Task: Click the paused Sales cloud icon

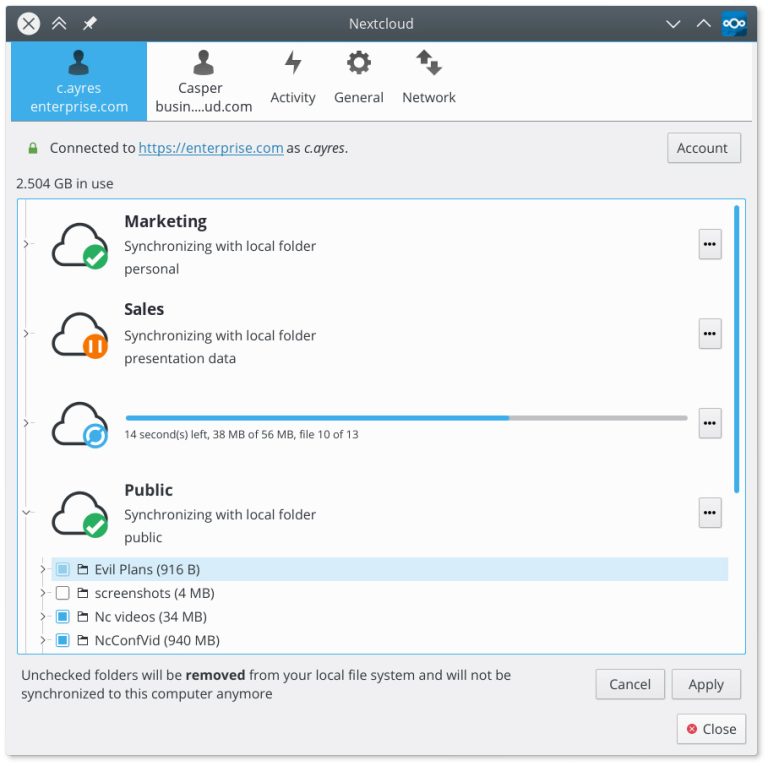Action: point(79,334)
